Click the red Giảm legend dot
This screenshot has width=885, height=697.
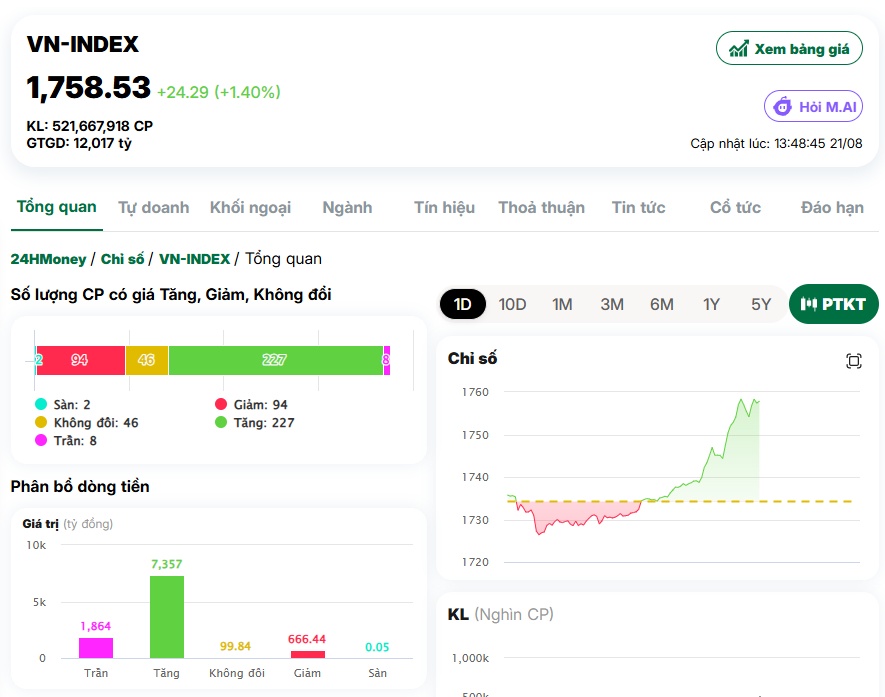221,404
